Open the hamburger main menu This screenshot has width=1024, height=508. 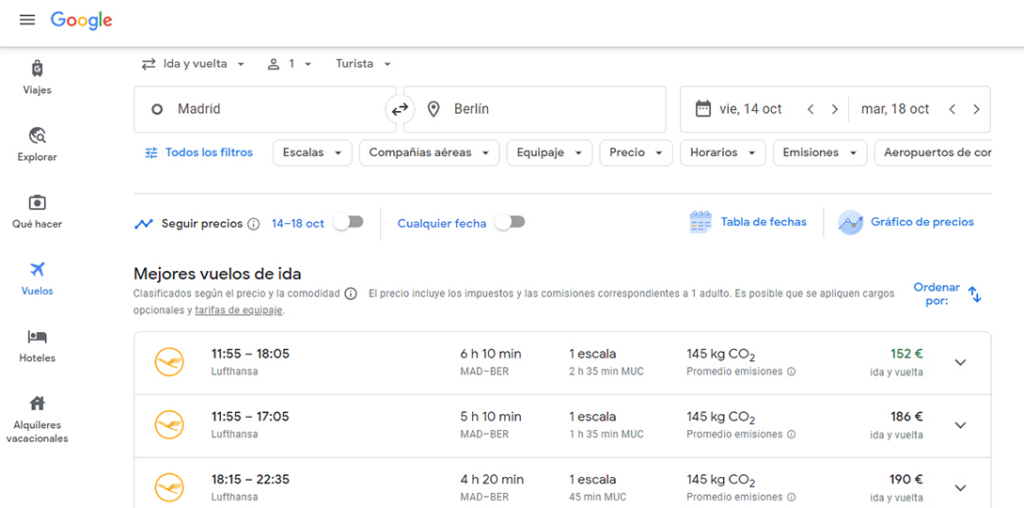click(27, 20)
